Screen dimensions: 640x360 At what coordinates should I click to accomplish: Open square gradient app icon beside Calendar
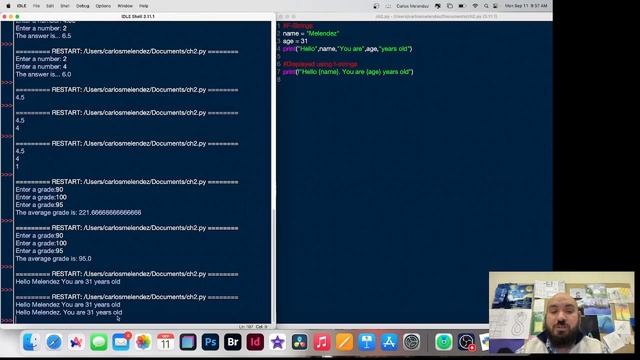(x=188, y=342)
